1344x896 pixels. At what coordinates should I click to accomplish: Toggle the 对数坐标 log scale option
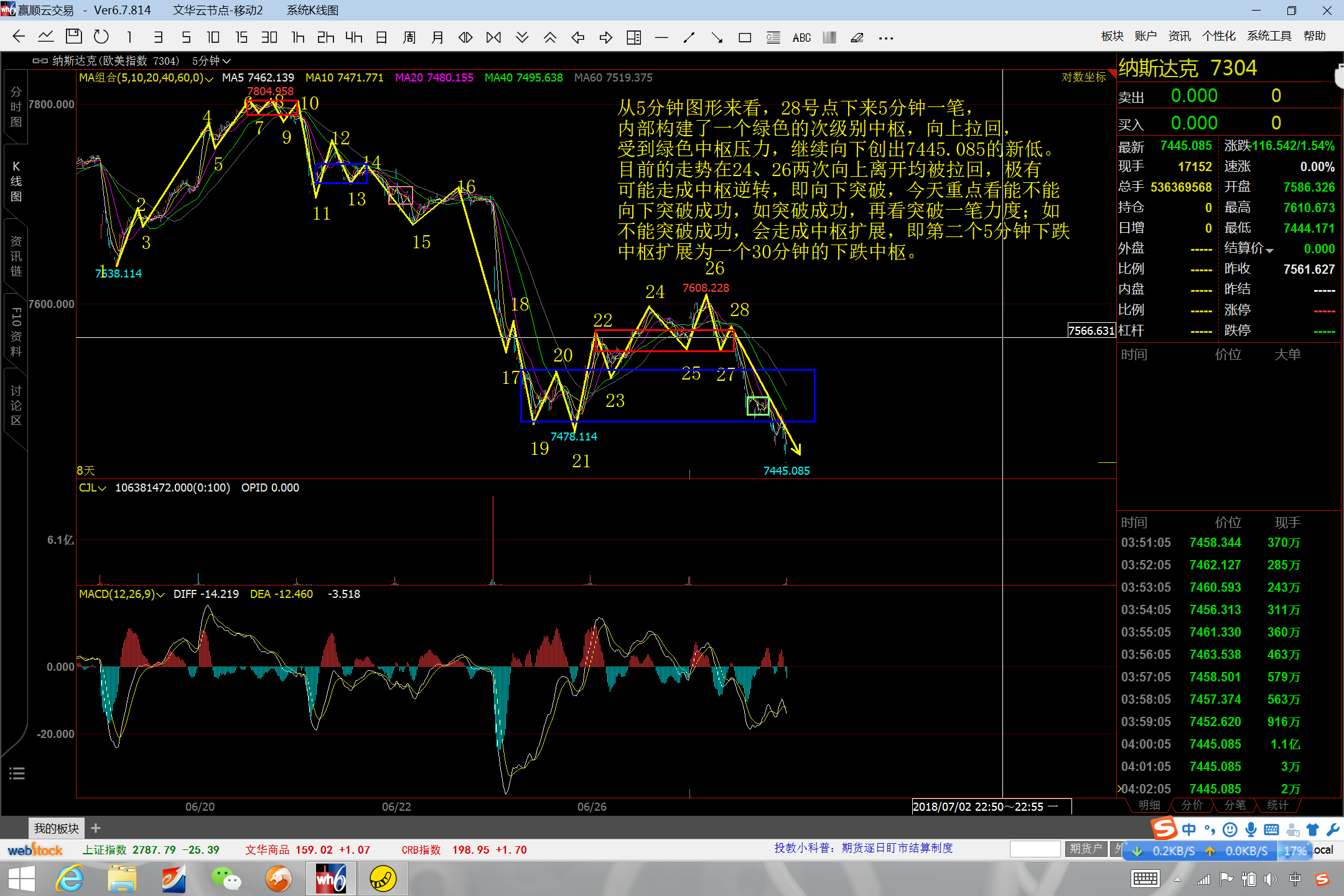[1083, 77]
